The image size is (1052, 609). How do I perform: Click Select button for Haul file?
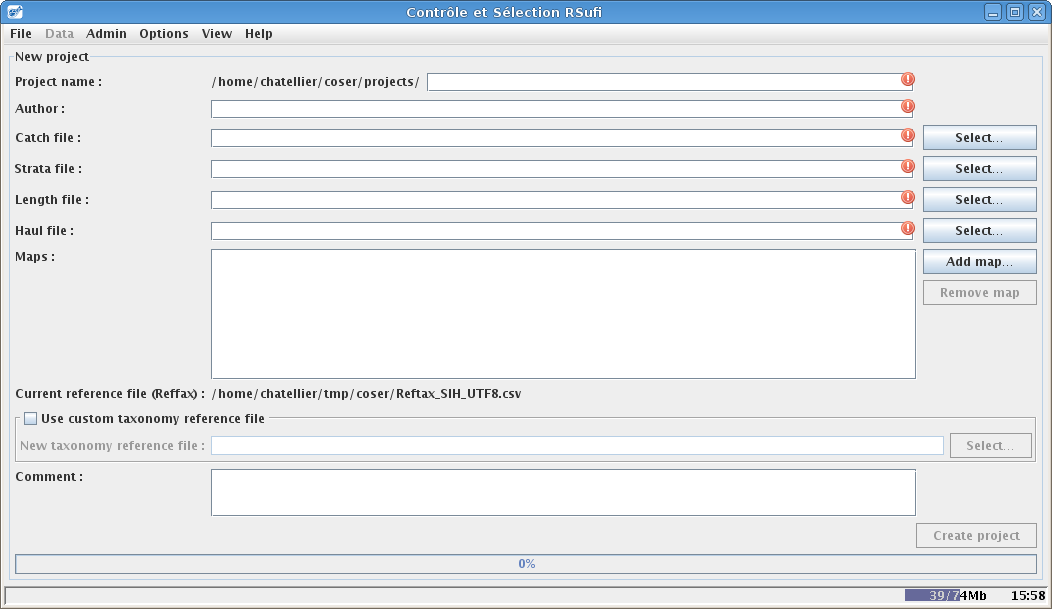click(980, 230)
